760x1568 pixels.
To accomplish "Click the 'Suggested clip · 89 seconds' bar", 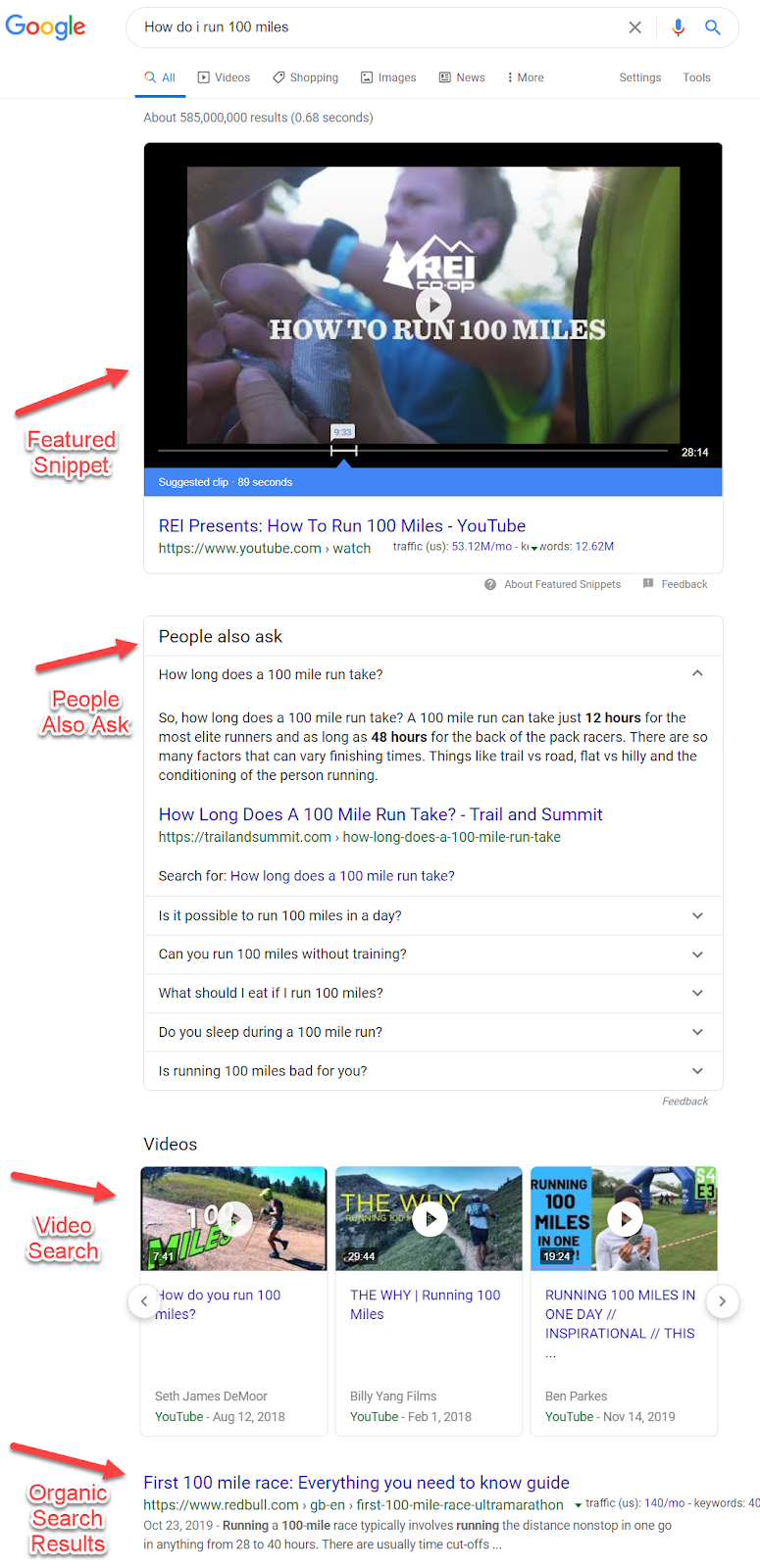I will [x=433, y=482].
